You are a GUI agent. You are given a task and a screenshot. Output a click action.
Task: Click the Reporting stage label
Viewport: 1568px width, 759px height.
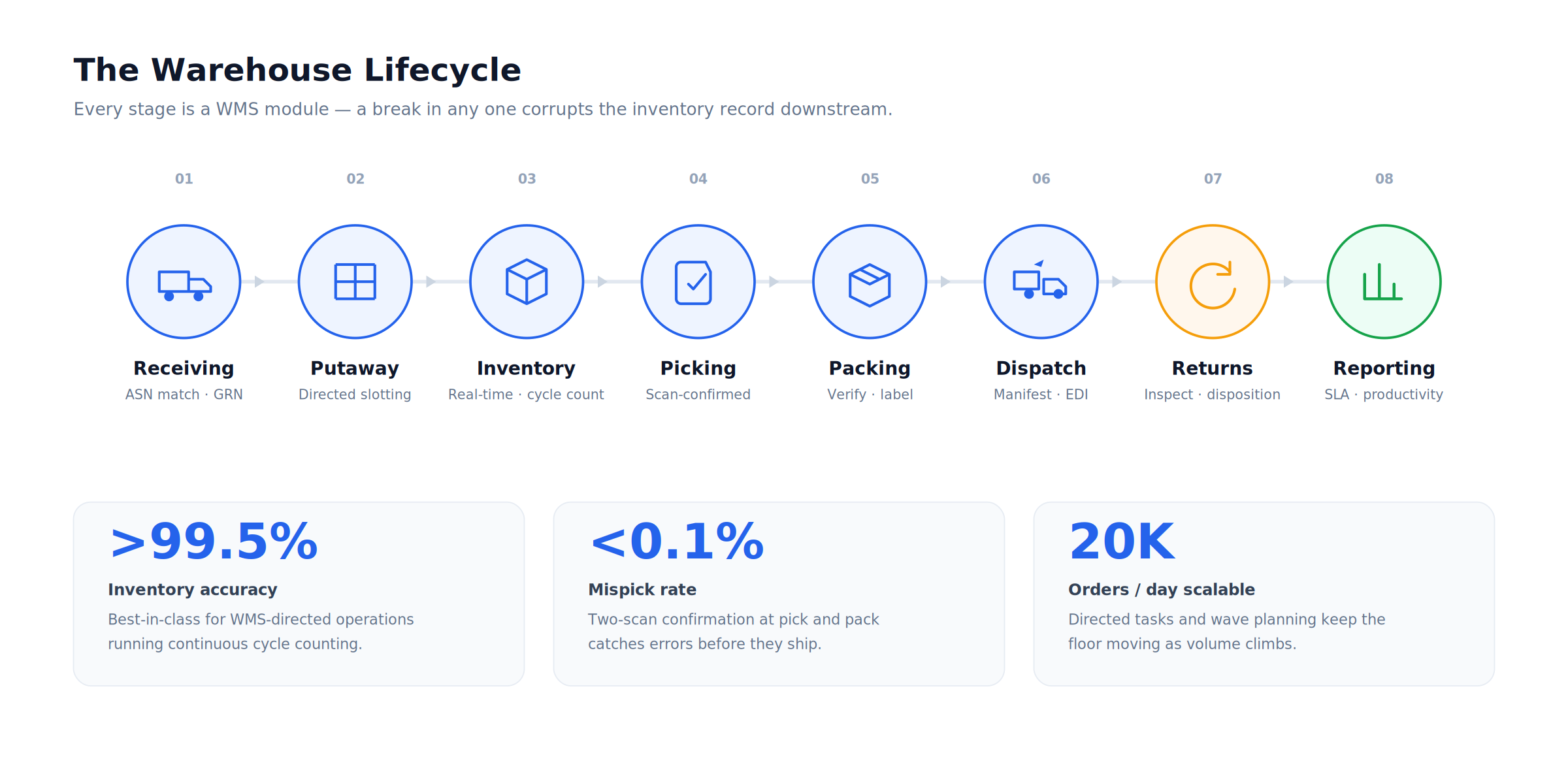[1384, 368]
